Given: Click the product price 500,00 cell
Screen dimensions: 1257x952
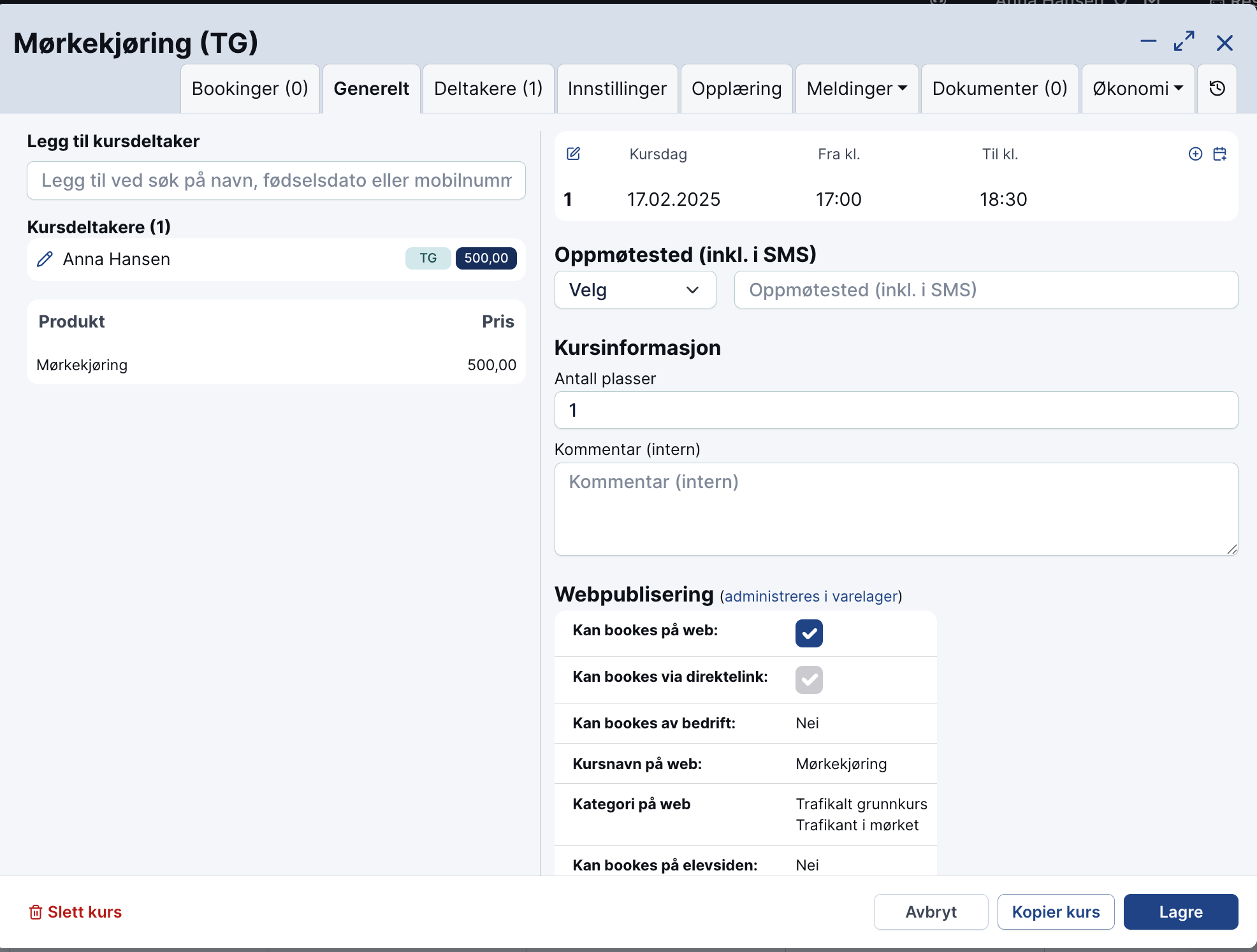Looking at the screenshot, I should point(492,365).
